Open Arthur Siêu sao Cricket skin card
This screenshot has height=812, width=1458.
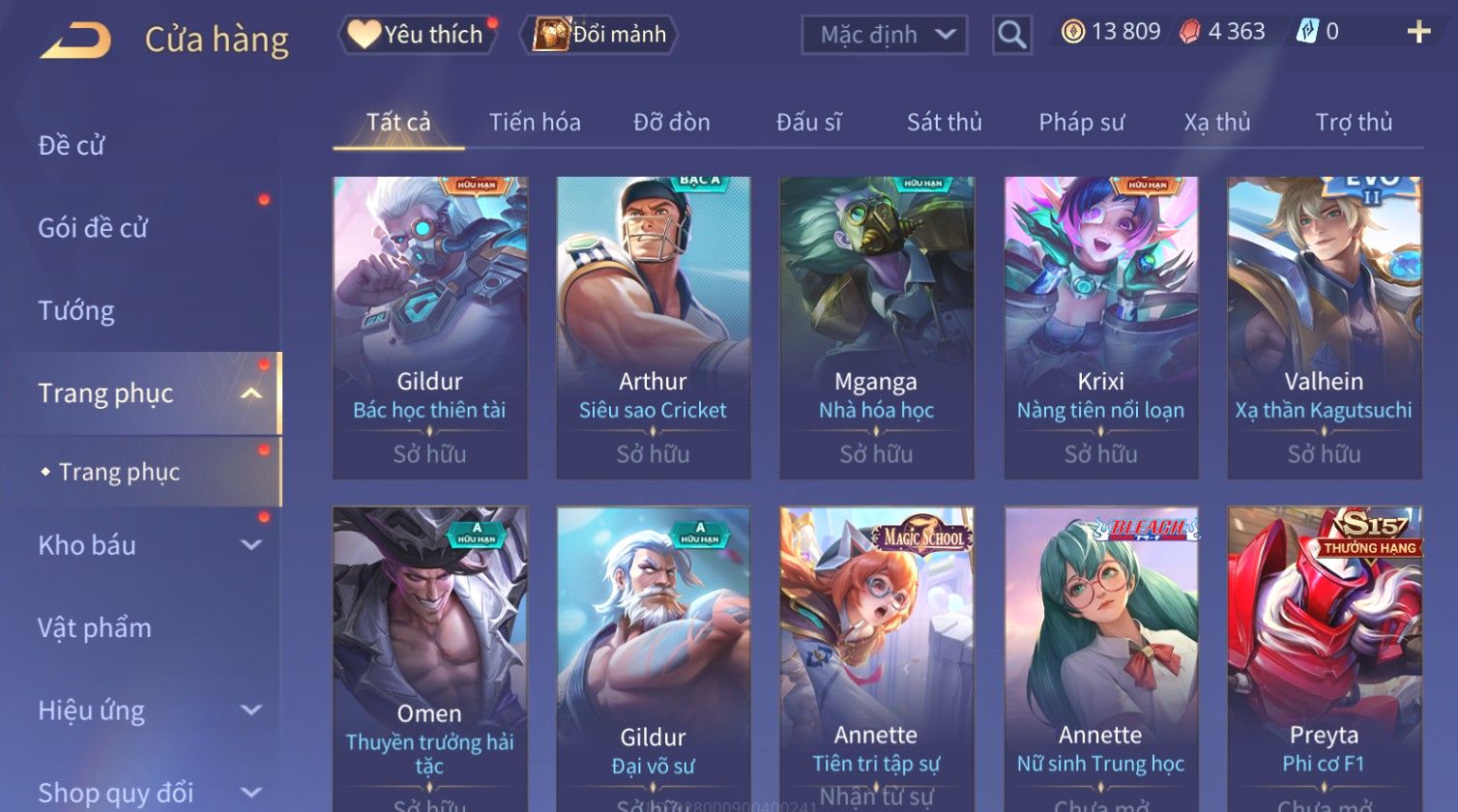(654, 328)
